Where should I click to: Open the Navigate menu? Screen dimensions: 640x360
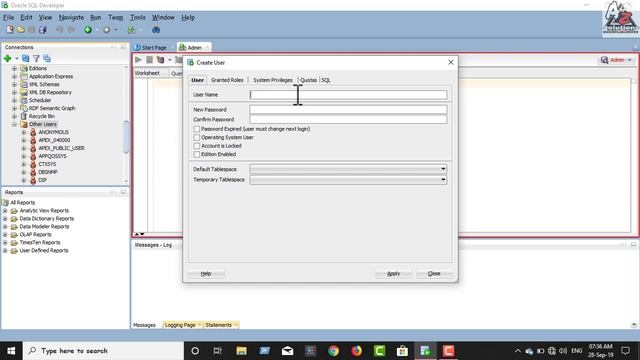(x=71, y=18)
